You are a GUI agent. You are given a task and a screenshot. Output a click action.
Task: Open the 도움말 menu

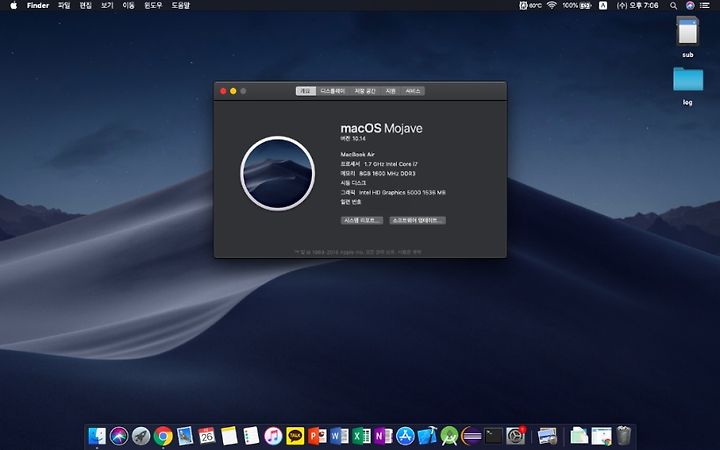tap(180, 6)
